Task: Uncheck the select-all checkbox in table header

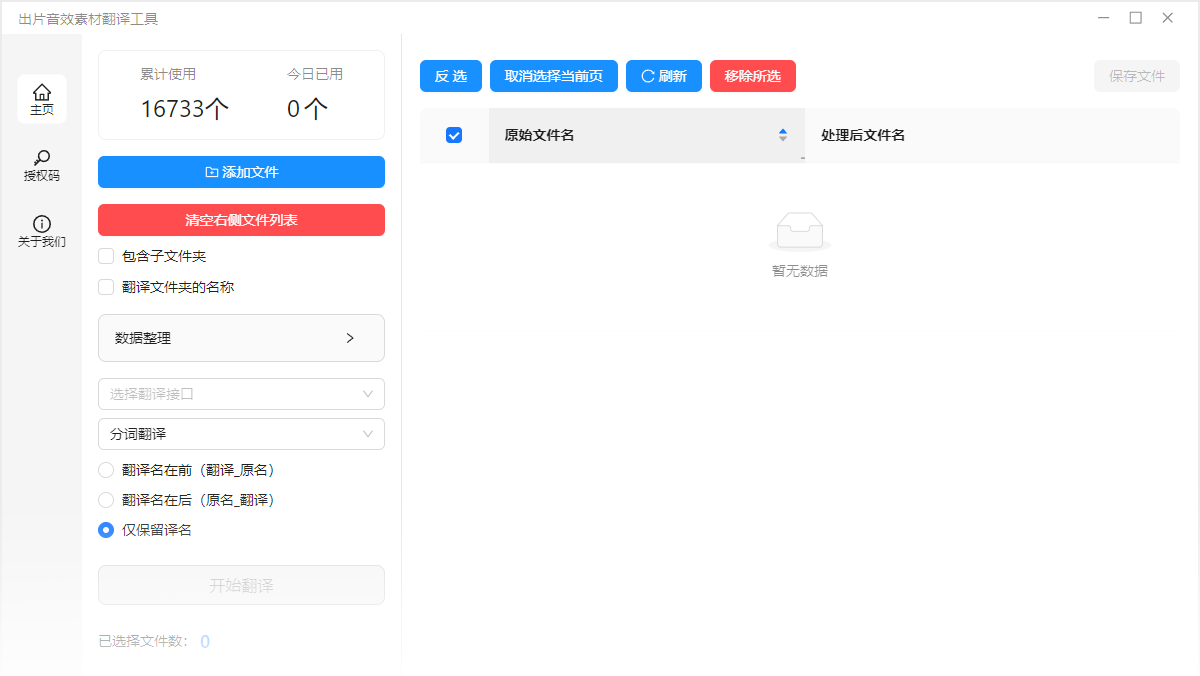Action: [453, 135]
